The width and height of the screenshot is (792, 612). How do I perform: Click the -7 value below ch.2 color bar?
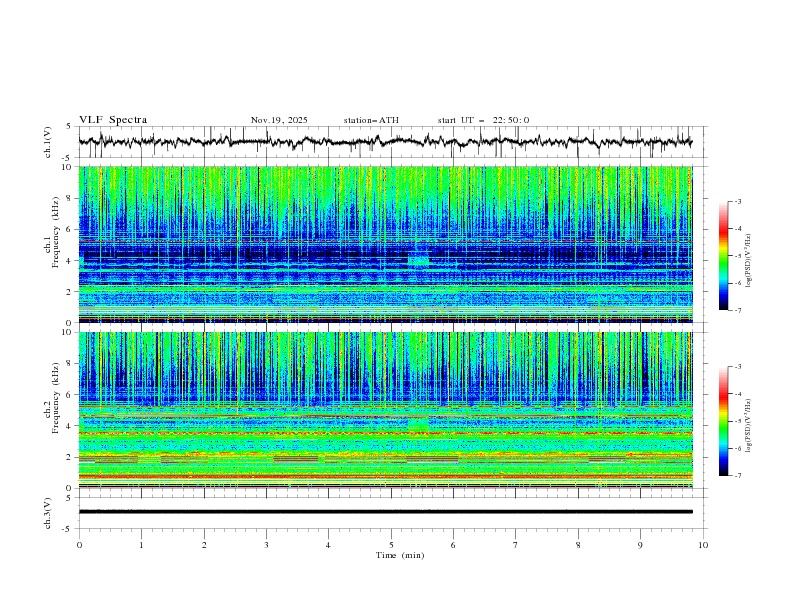coord(736,476)
